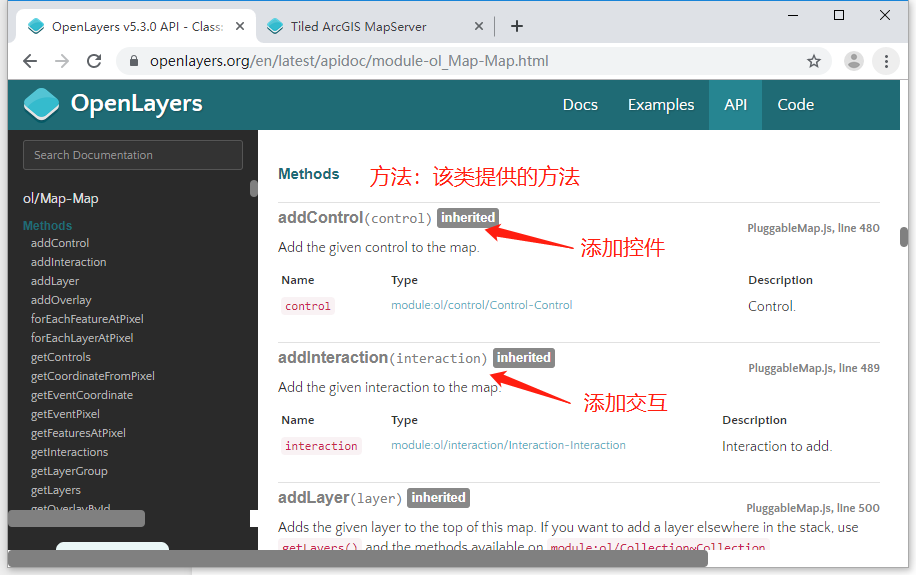Jump to addInteraction in sidebar

[68, 262]
